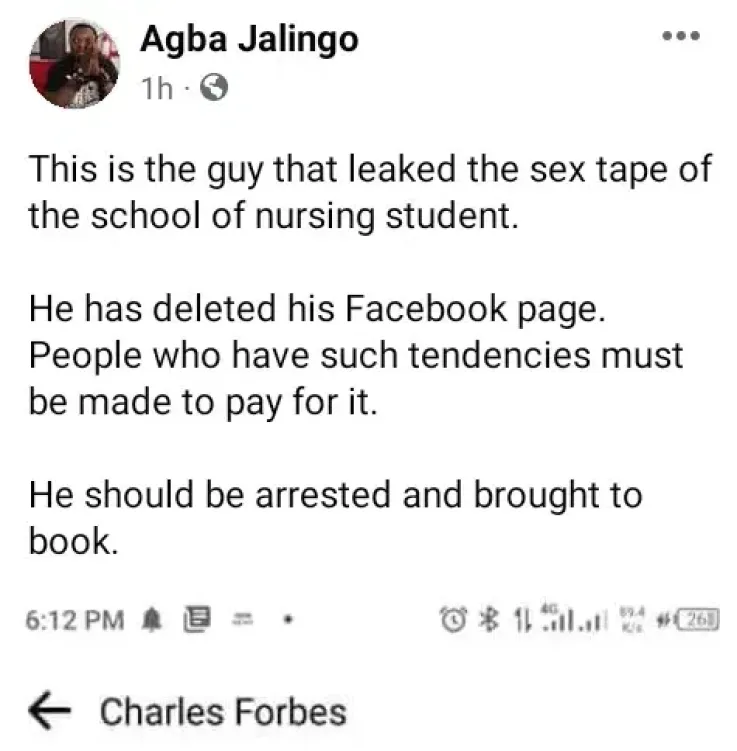Tap the Bluetooth status bar icon
The width and height of the screenshot is (737, 751).
click(489, 619)
